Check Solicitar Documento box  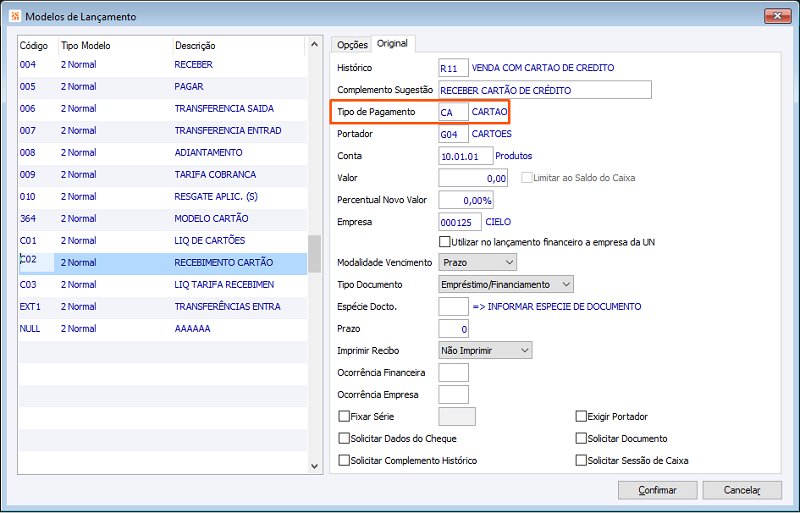point(581,438)
